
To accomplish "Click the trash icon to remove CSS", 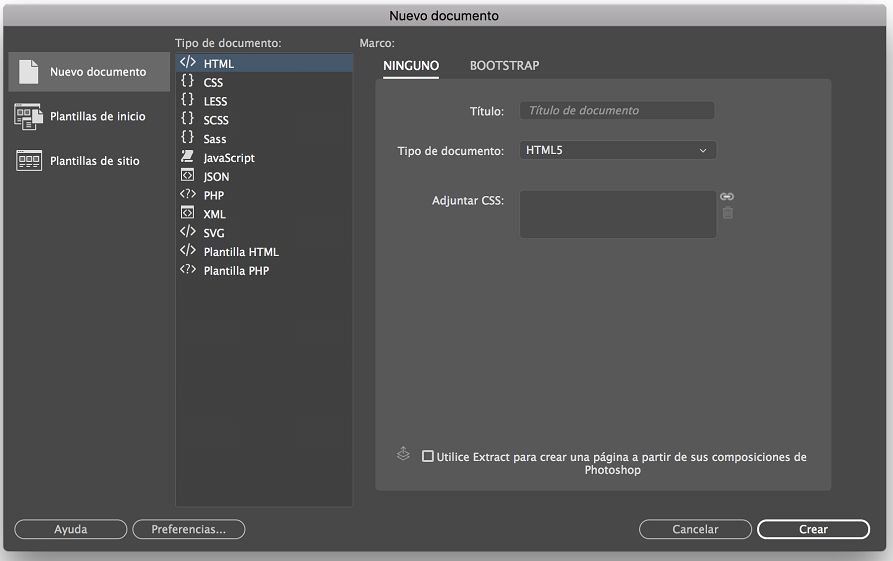I will 727,213.
